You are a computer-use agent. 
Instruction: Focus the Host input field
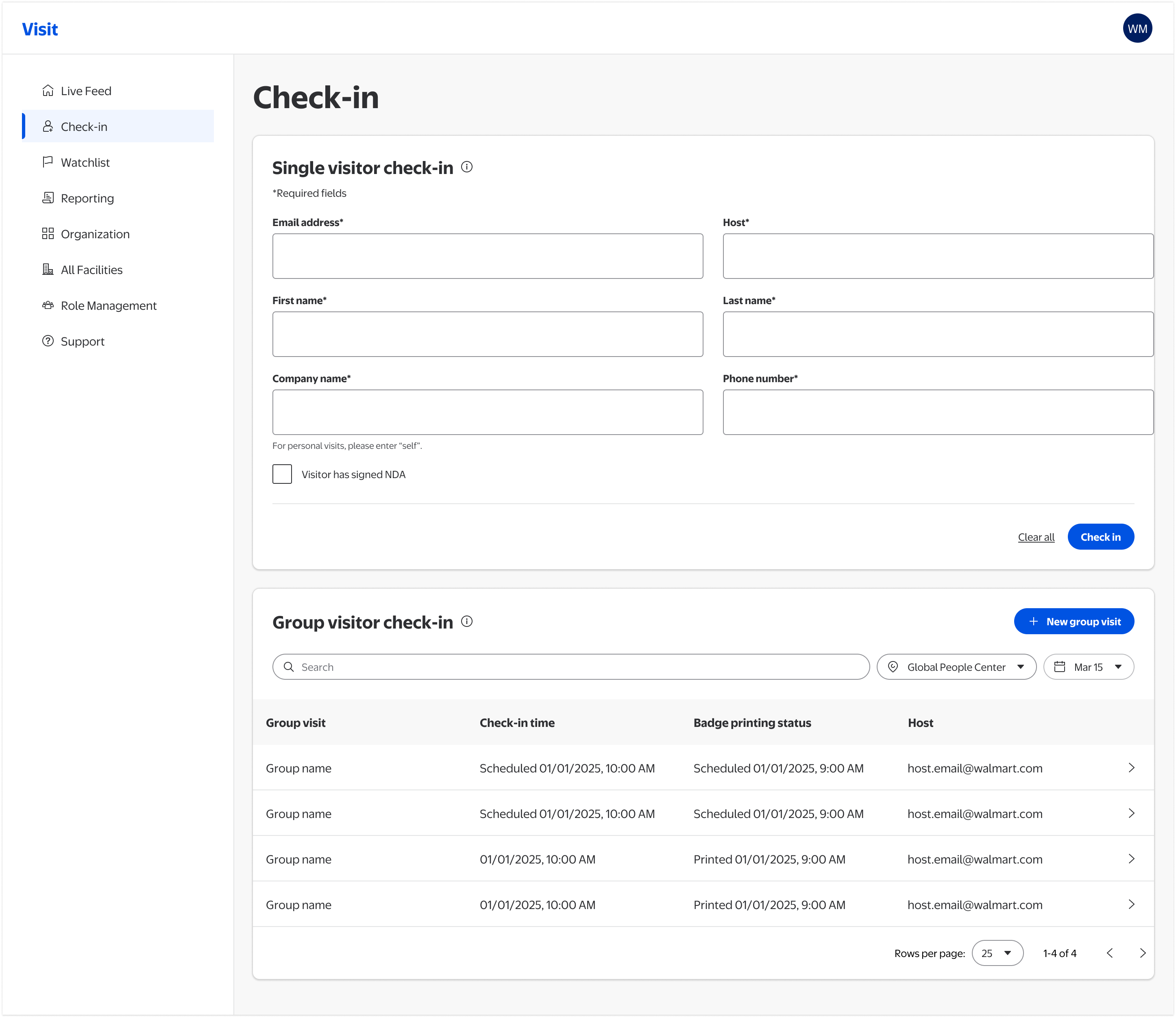pos(938,256)
